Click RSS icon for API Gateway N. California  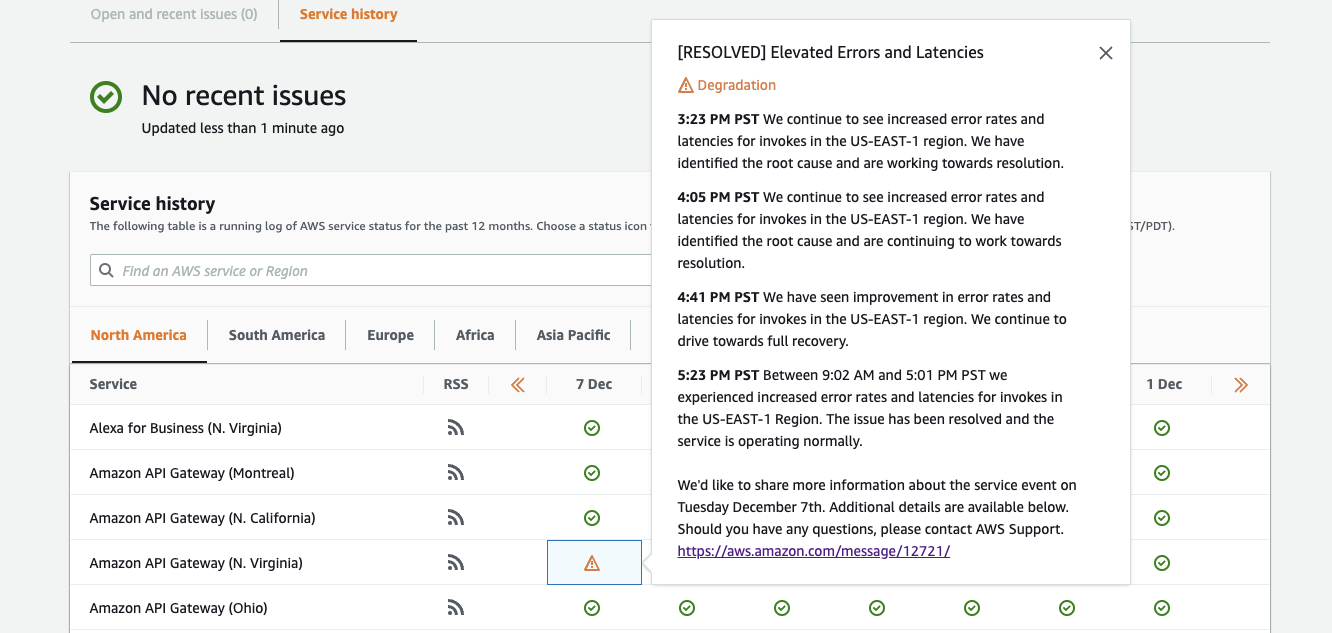coord(456,518)
